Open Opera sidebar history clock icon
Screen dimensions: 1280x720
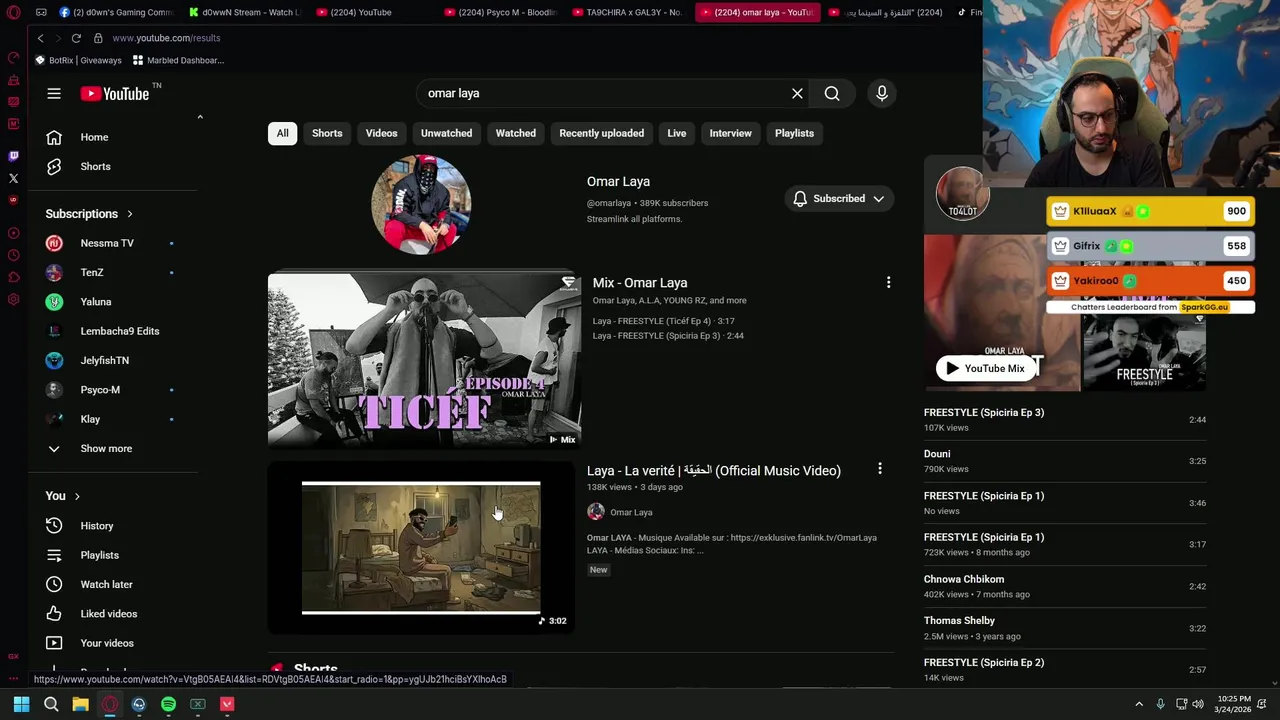point(13,255)
